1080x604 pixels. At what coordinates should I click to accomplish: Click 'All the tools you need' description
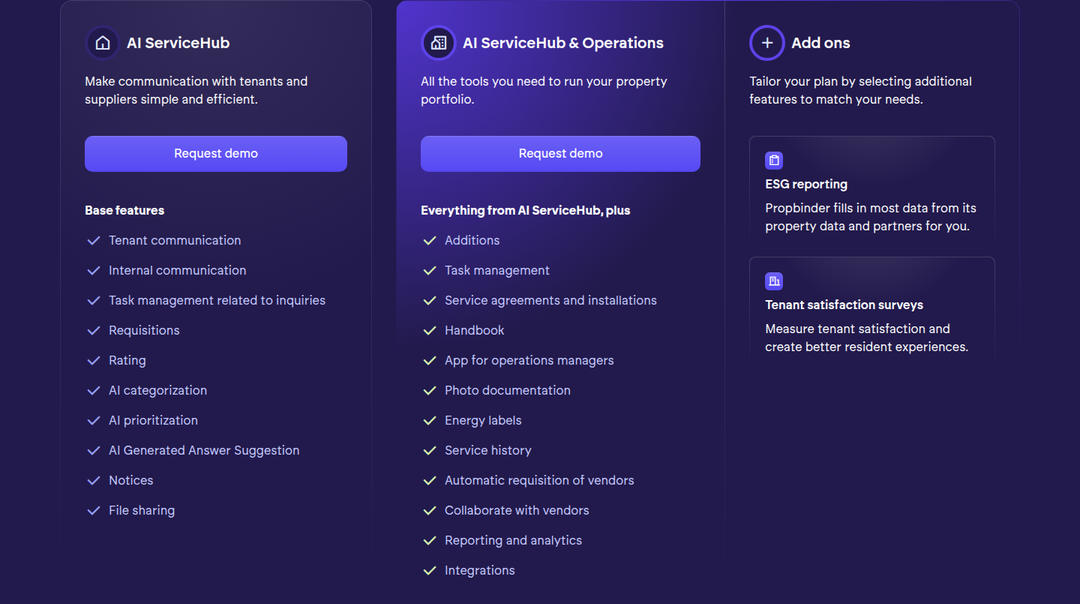544,90
